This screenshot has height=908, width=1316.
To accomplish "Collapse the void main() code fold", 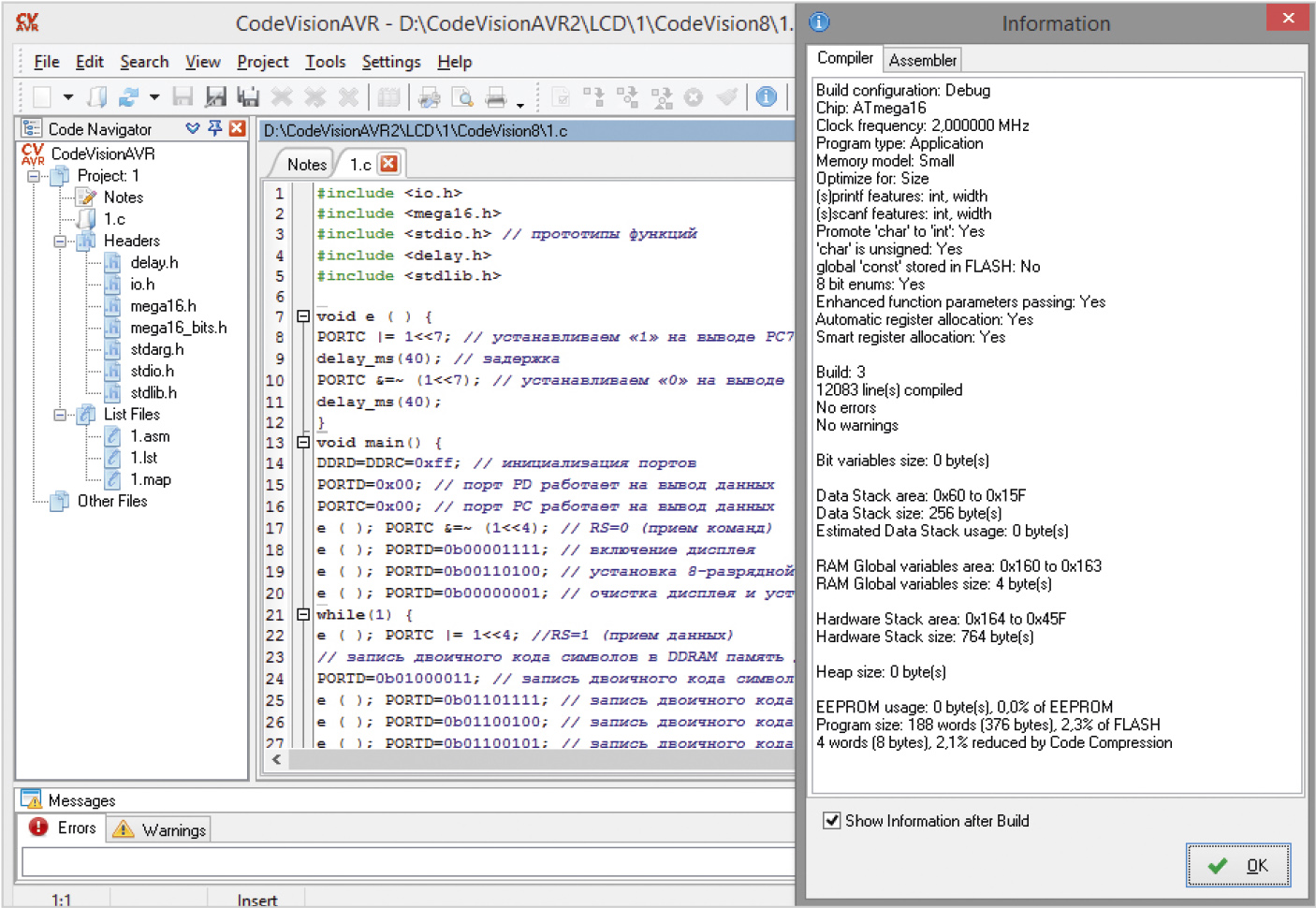I will pos(303,442).
